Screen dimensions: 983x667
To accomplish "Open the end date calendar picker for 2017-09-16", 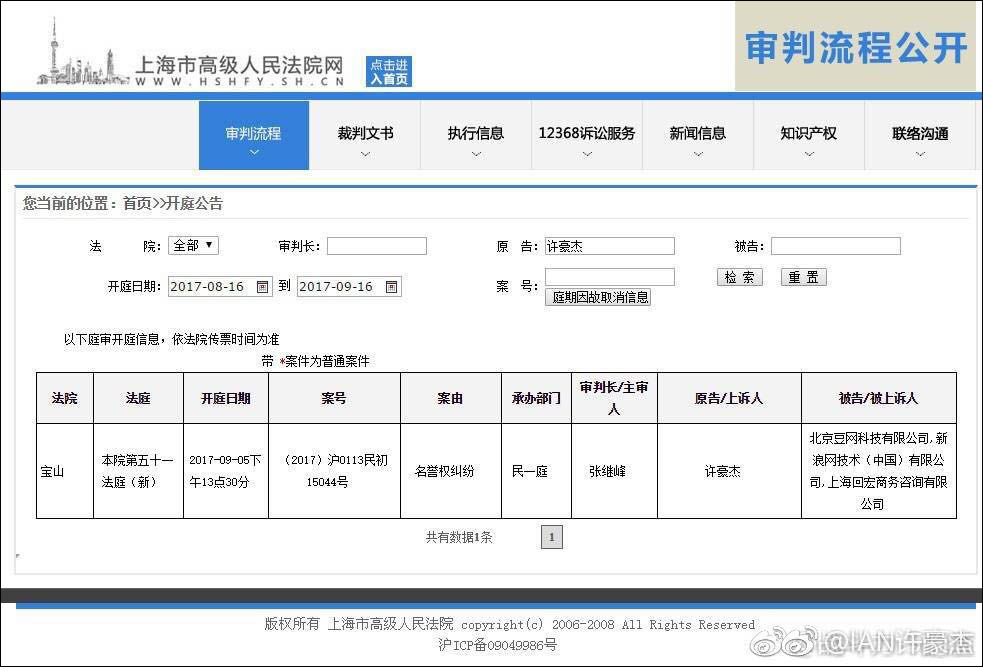I will click(392, 285).
